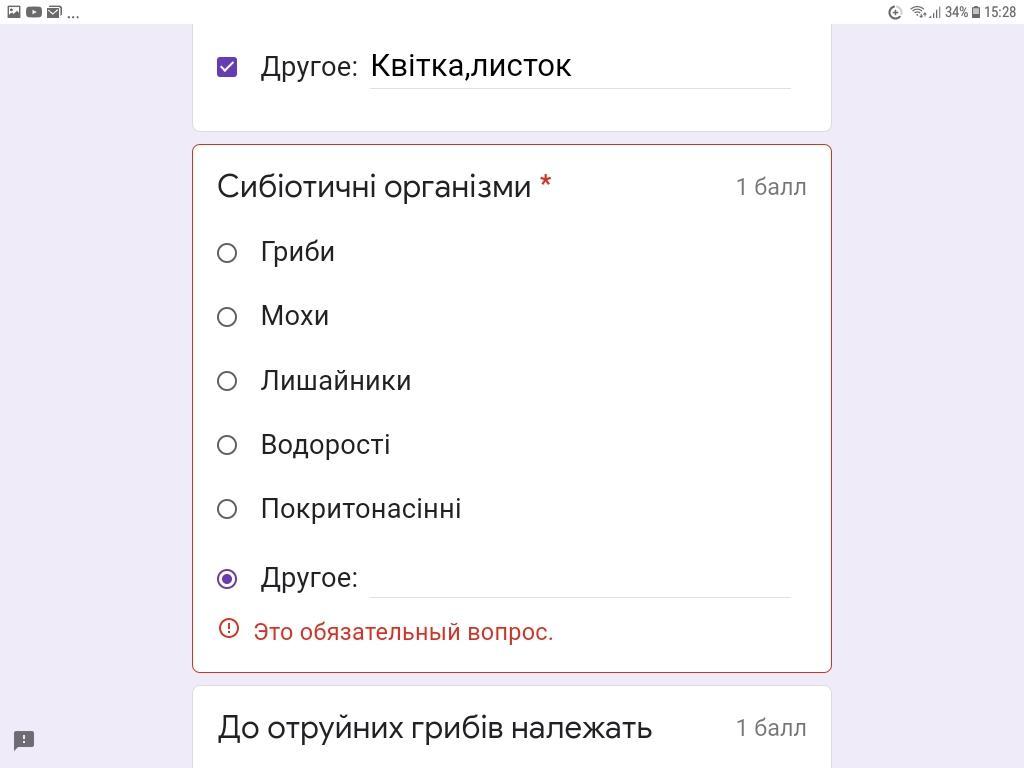Click the required-question error warning icon

click(229, 628)
